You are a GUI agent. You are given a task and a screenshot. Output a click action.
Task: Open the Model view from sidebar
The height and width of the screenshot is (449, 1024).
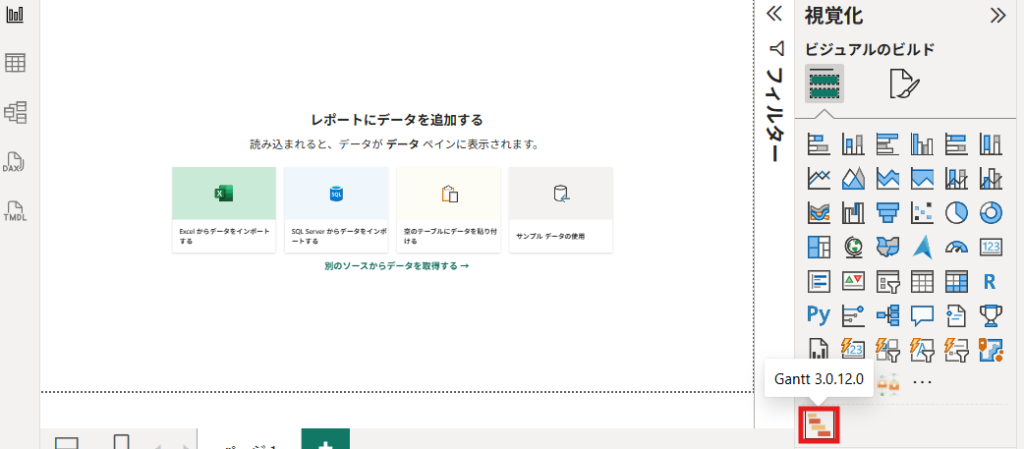(15, 112)
